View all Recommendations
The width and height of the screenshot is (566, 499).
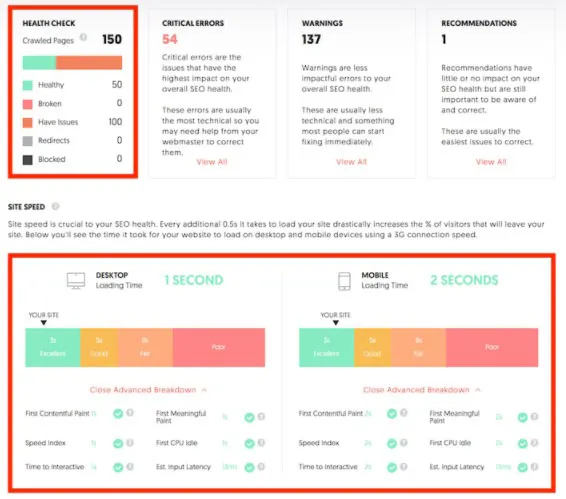pyautogui.click(x=491, y=162)
